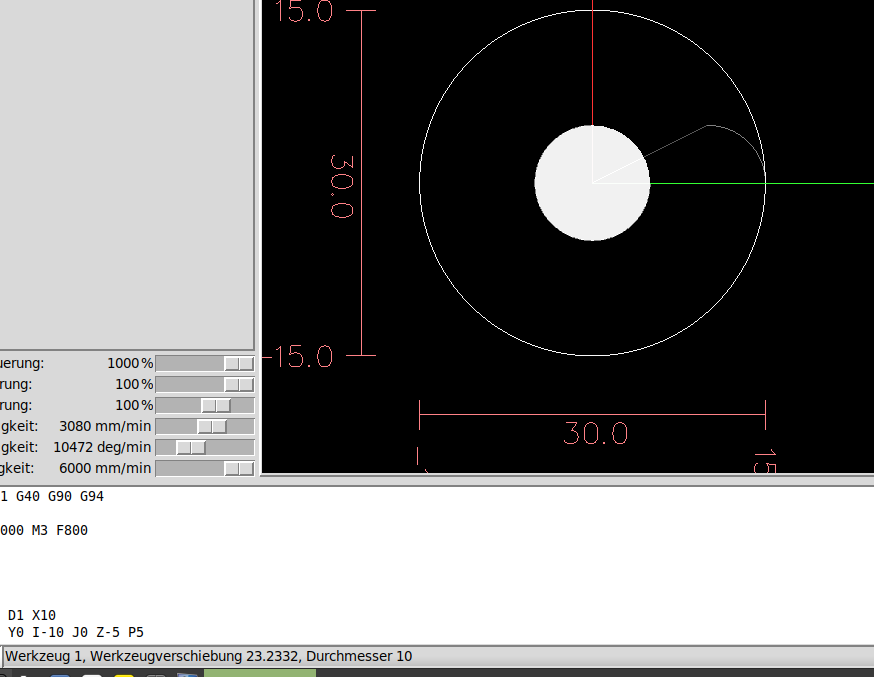Click the lower 100% override slider
The image size is (874, 677).
click(215, 405)
